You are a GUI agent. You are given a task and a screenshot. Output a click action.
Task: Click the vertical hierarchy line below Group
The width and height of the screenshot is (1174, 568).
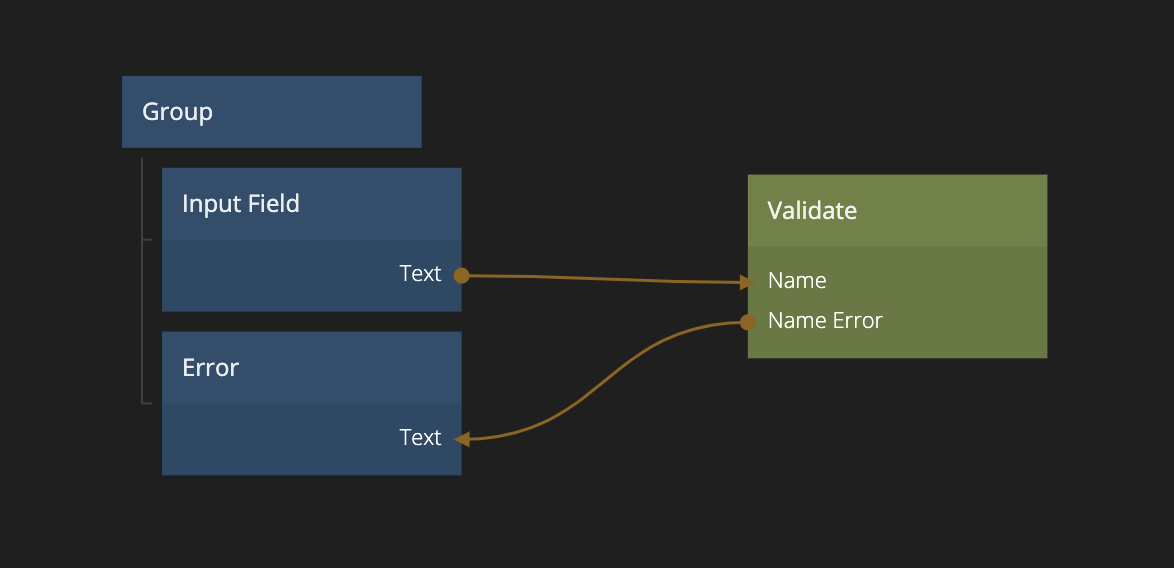(x=142, y=320)
